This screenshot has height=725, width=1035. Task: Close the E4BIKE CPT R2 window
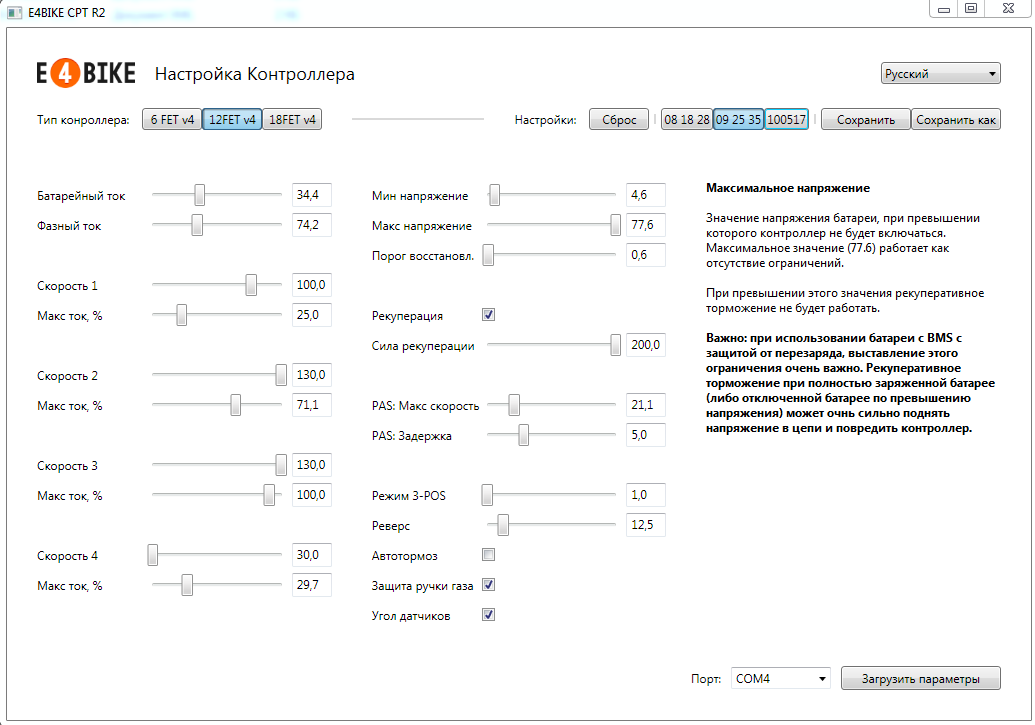[1008, 9]
